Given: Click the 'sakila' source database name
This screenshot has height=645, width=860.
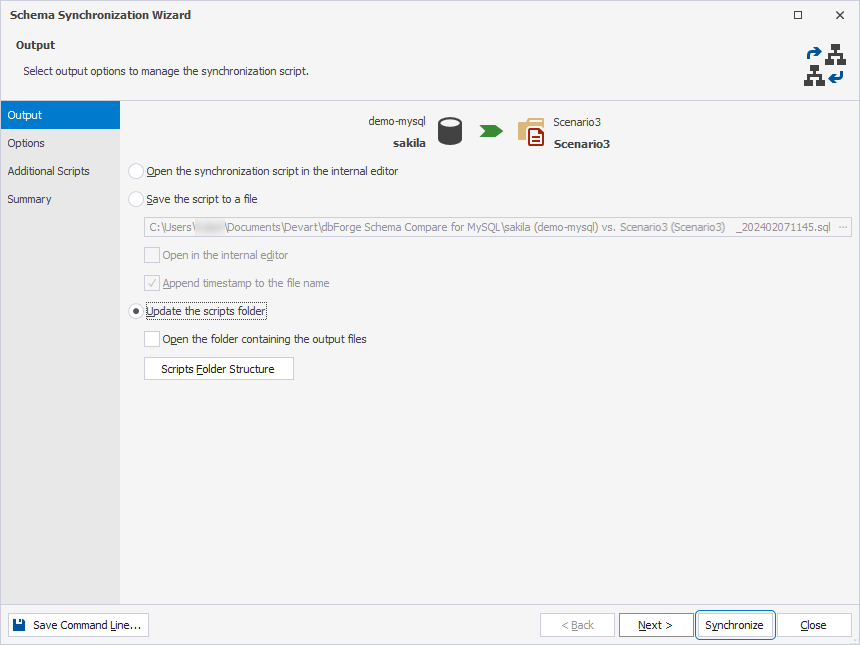Looking at the screenshot, I should click(409, 143).
